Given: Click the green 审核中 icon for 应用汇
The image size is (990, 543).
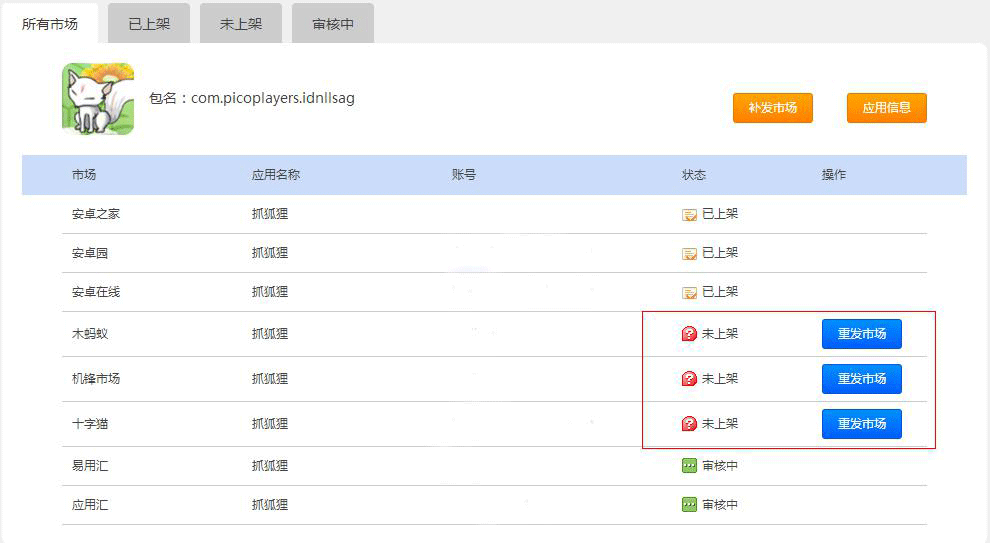Looking at the screenshot, I should click(x=689, y=504).
